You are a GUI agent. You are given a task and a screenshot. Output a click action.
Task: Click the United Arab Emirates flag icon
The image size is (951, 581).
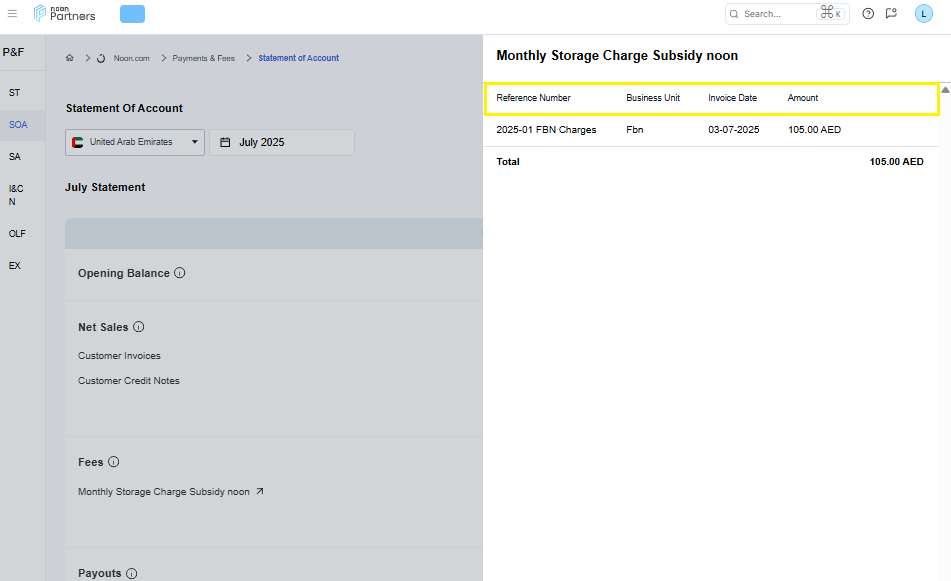click(x=78, y=143)
